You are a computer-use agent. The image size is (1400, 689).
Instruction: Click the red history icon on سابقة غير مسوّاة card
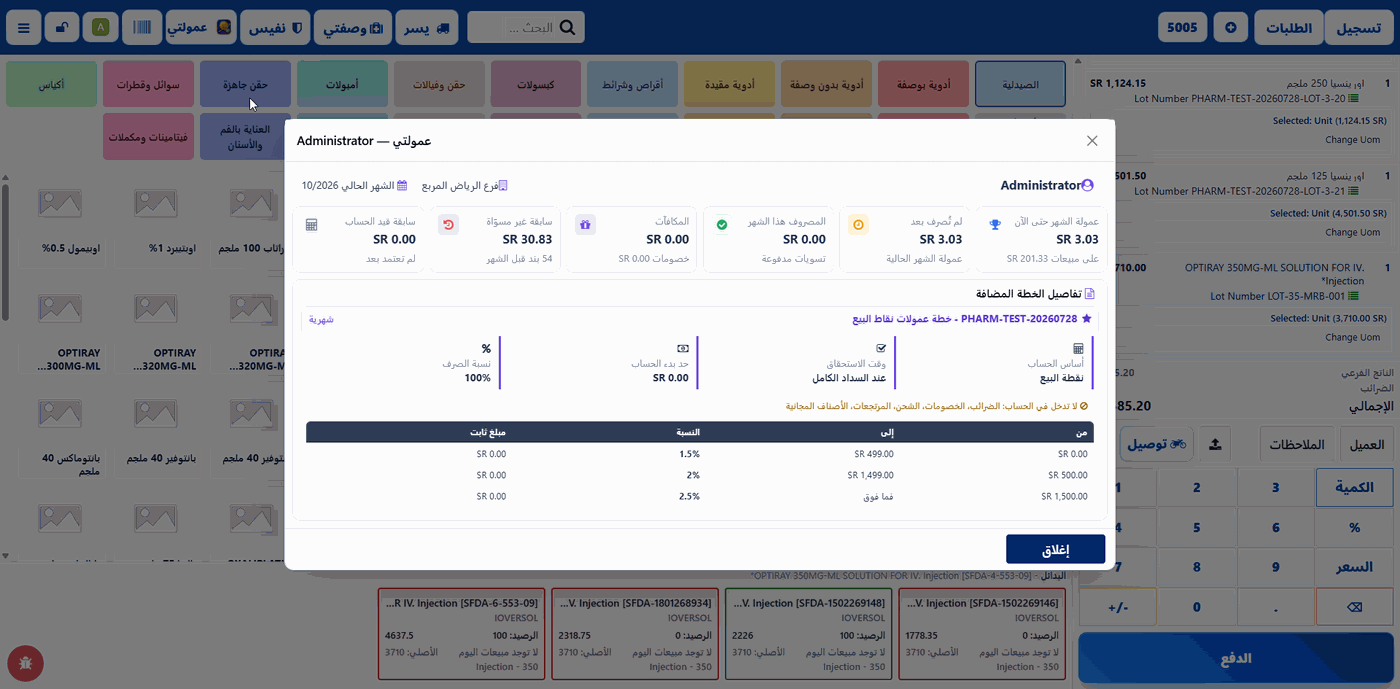click(448, 225)
